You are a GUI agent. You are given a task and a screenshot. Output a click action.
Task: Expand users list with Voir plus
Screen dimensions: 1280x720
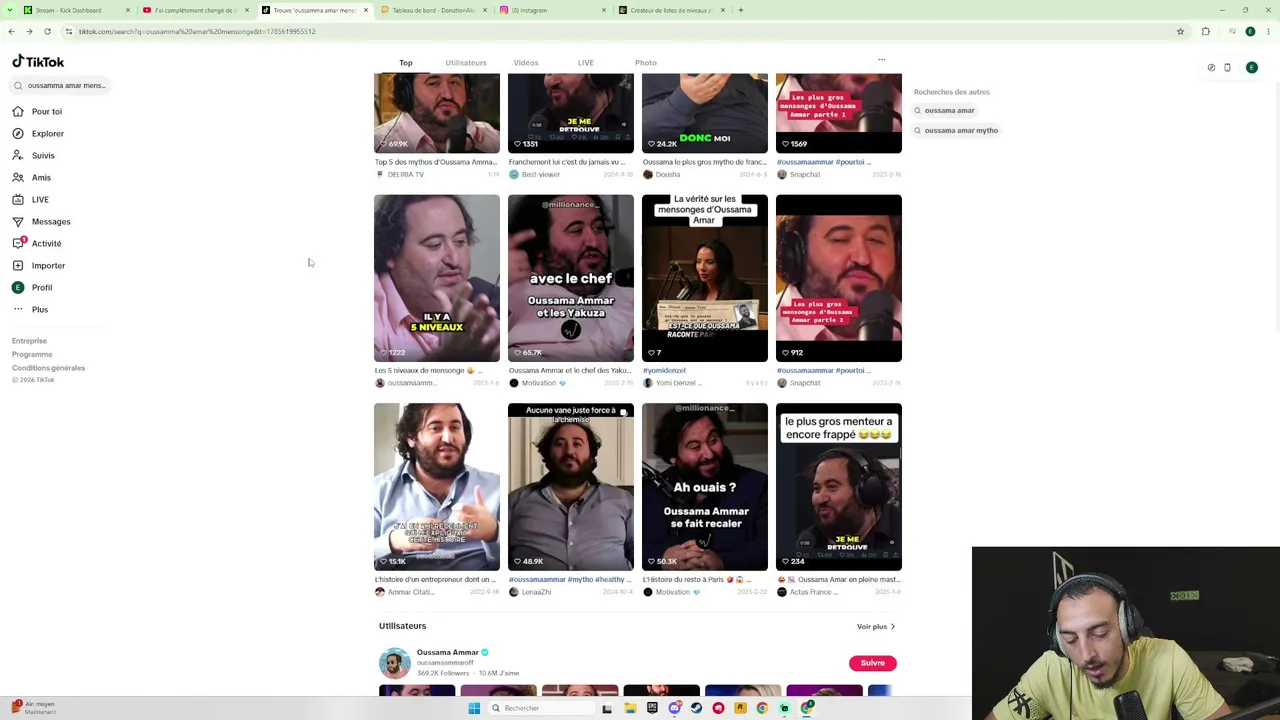(x=875, y=627)
